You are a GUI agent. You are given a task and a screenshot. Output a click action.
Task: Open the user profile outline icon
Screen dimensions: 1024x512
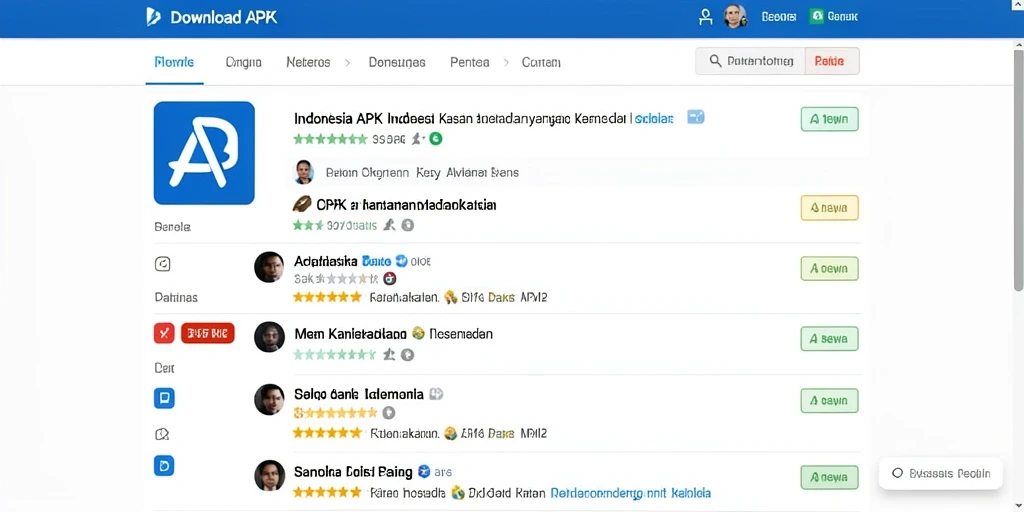(705, 17)
